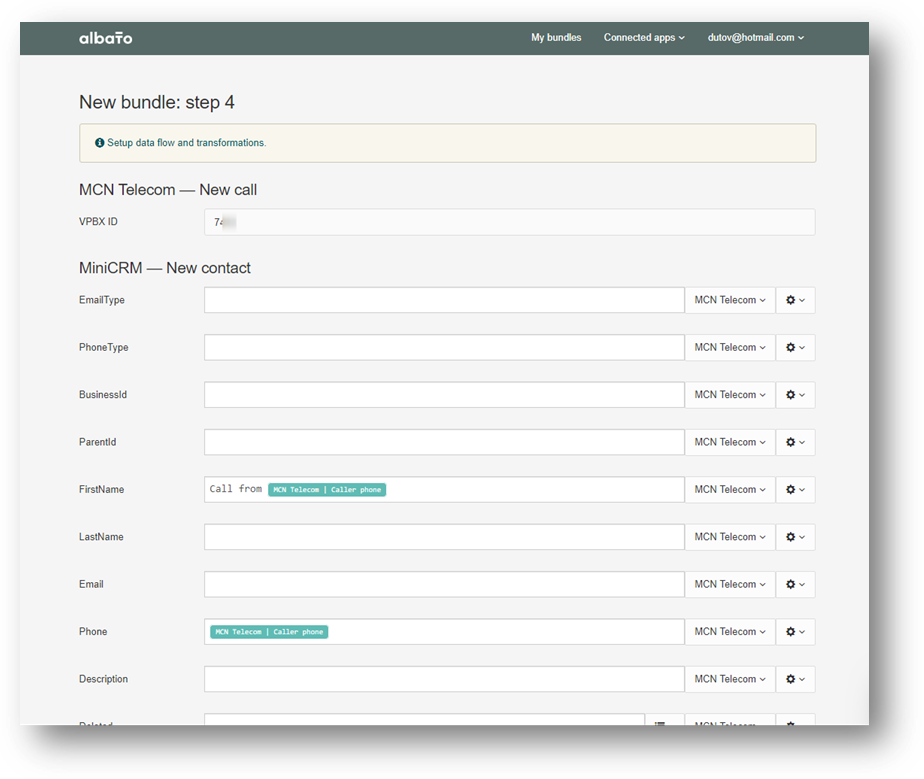
Task: Open the gear settings for PhoneType
Action: [795, 348]
